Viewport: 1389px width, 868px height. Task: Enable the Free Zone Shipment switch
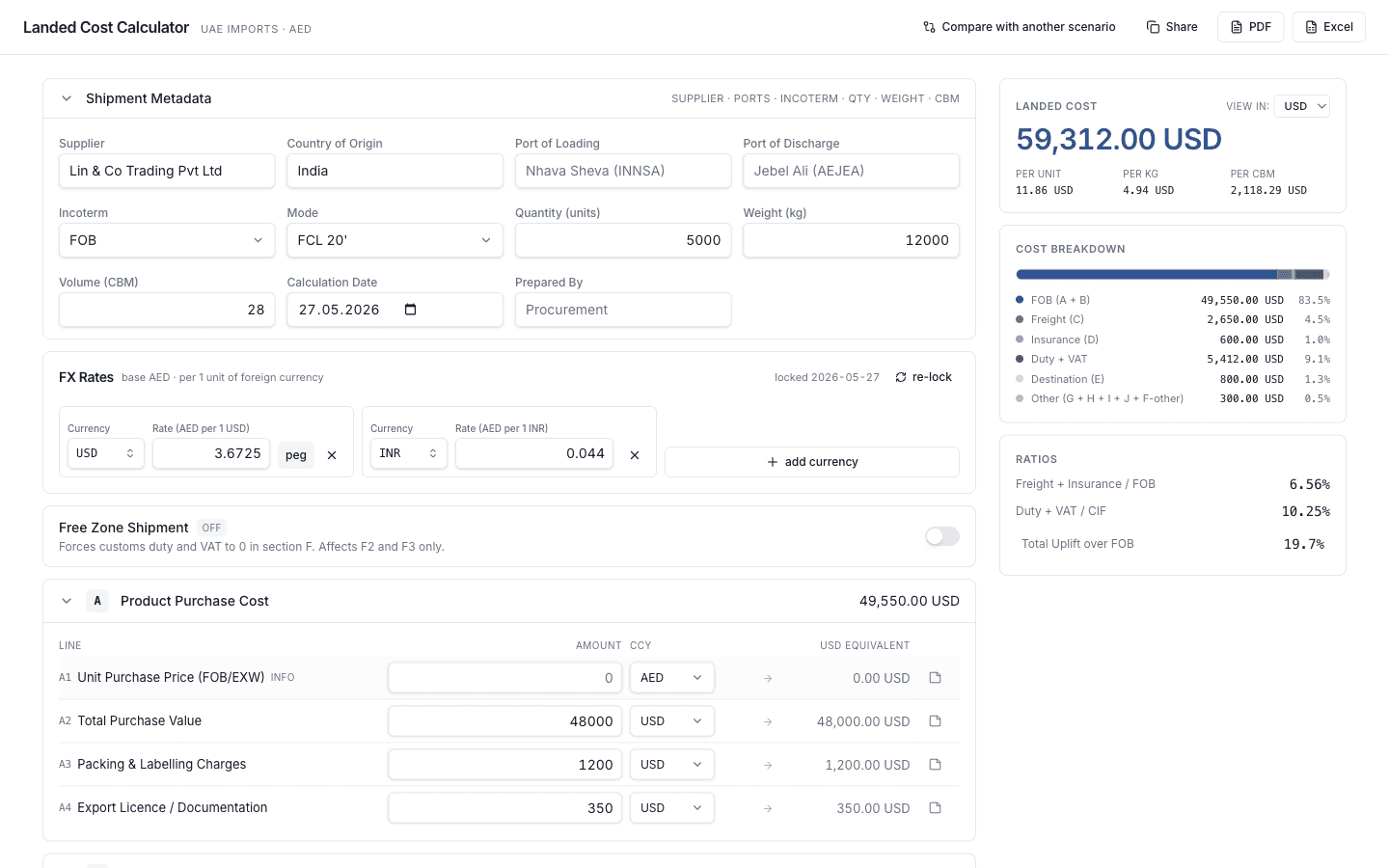942,536
